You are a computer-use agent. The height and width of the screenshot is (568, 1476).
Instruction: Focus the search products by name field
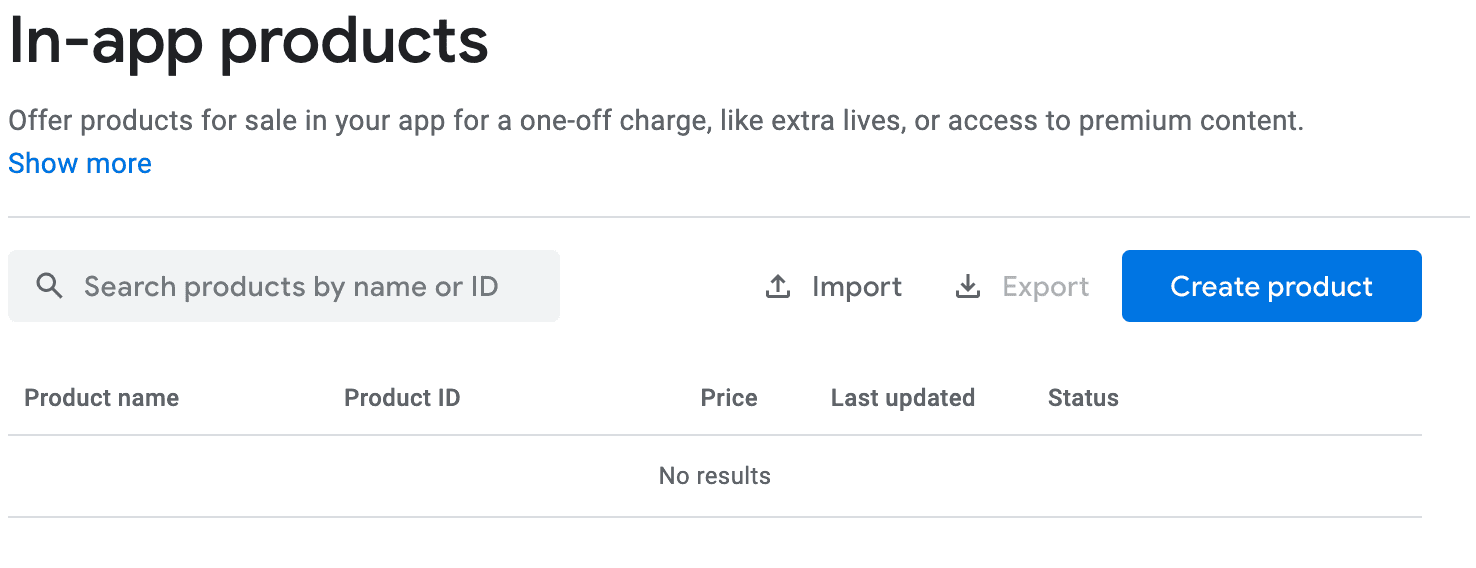point(290,287)
